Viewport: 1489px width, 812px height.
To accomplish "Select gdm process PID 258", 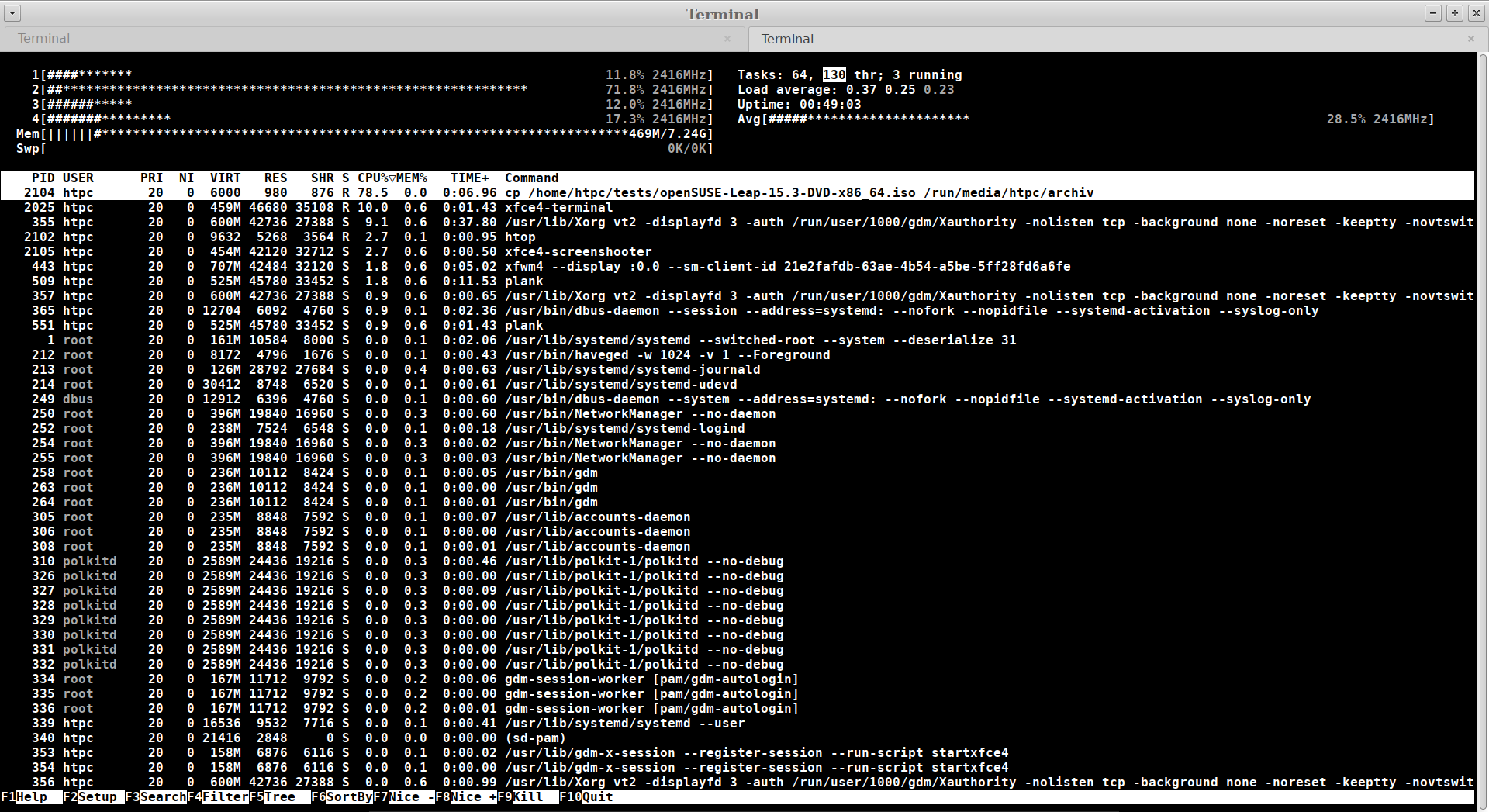I will (x=737, y=472).
